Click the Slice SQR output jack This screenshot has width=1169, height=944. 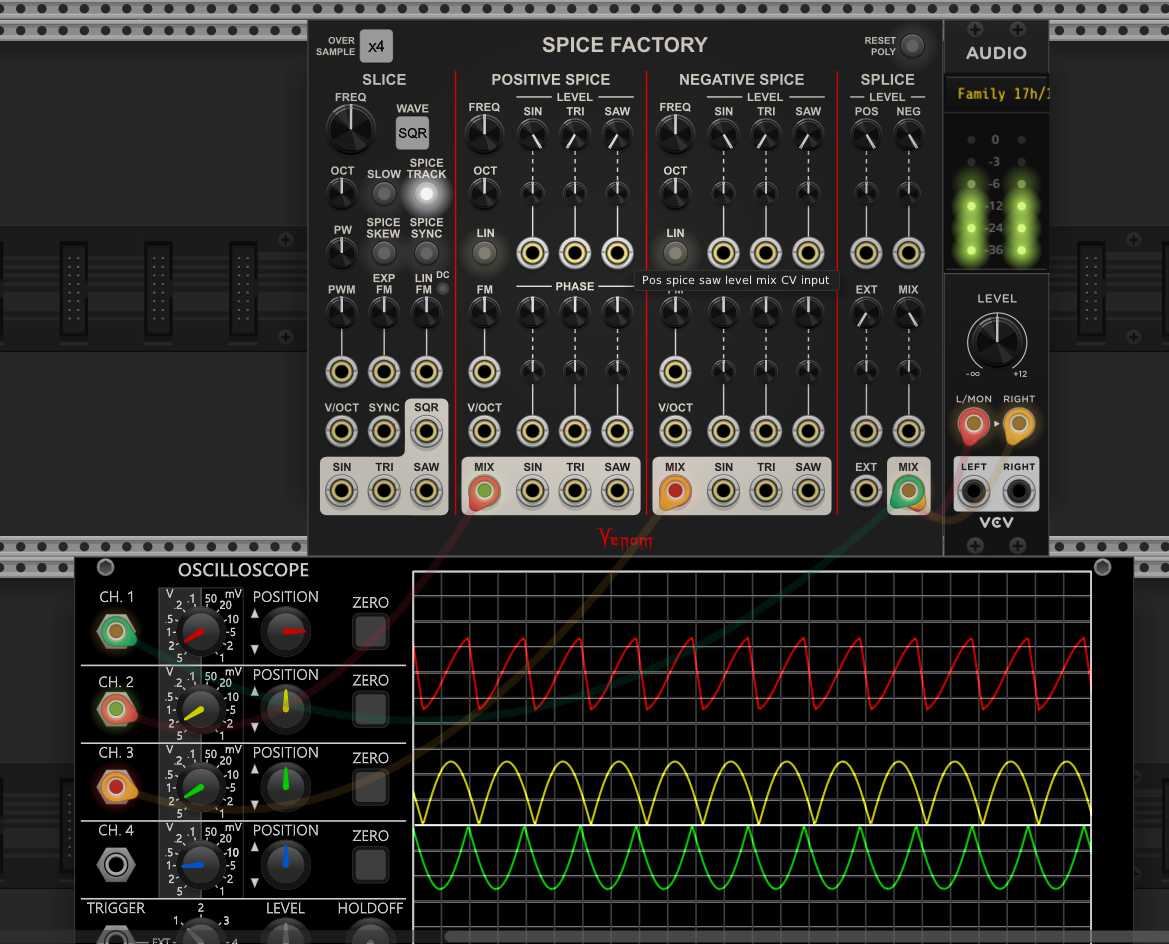[427, 432]
